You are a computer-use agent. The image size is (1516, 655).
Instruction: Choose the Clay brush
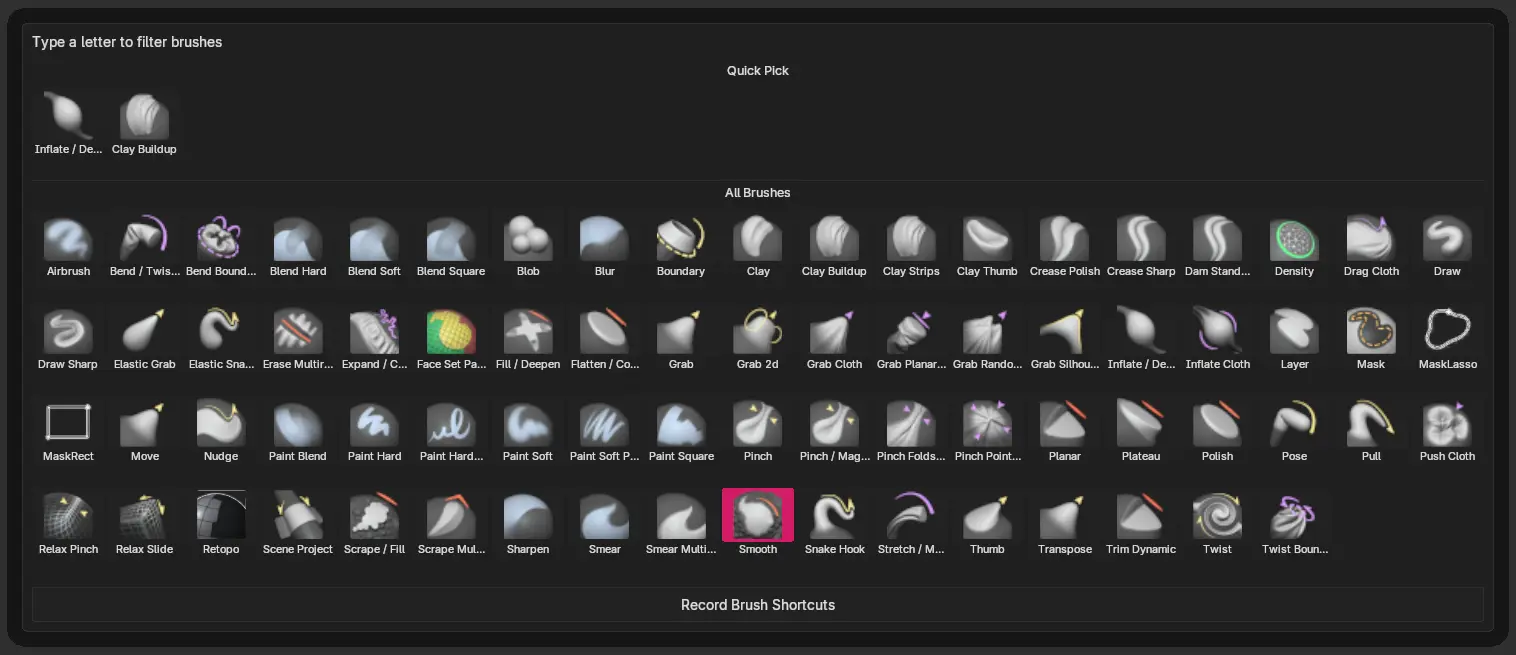tap(758, 246)
